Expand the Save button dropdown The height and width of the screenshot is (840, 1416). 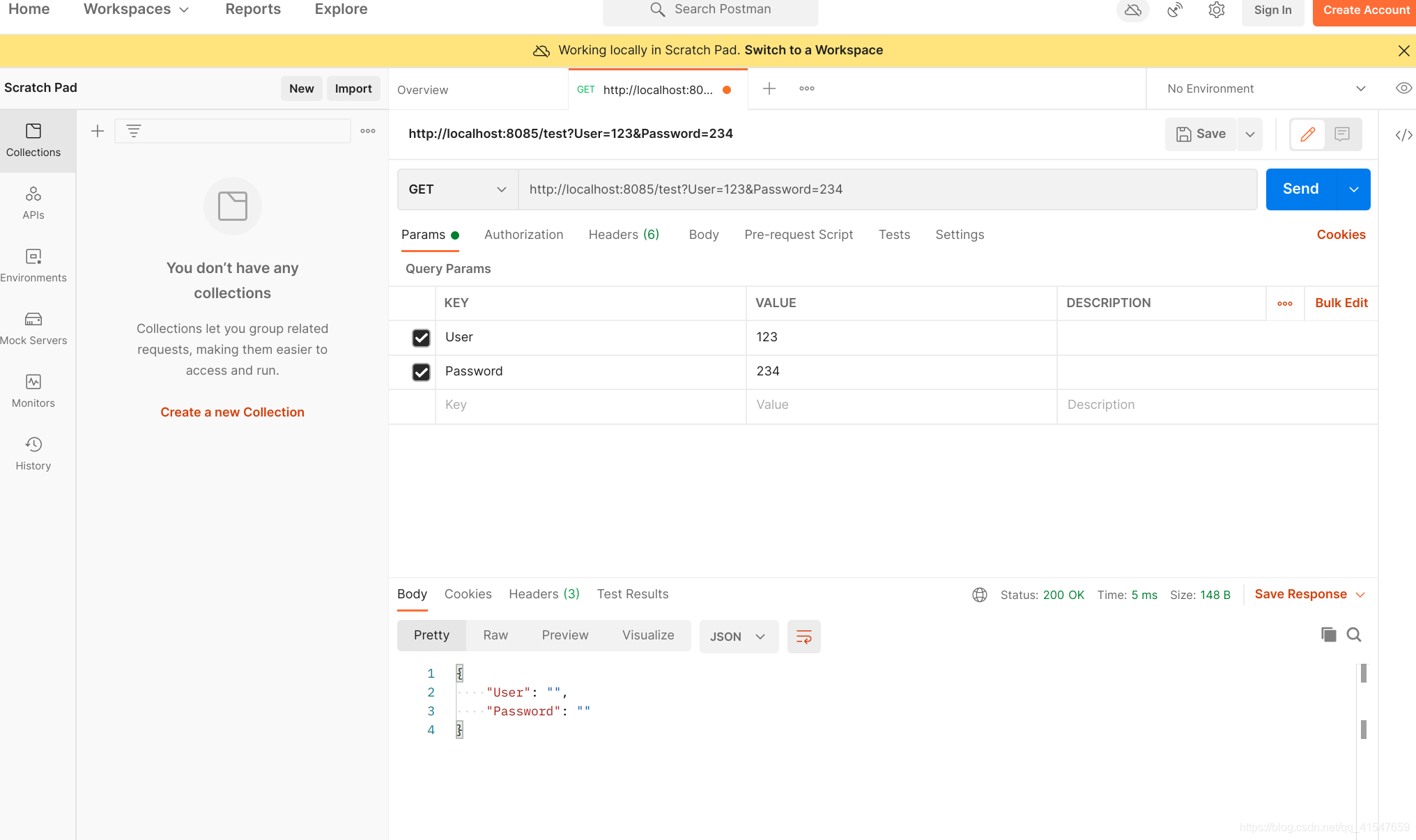[1250, 134]
